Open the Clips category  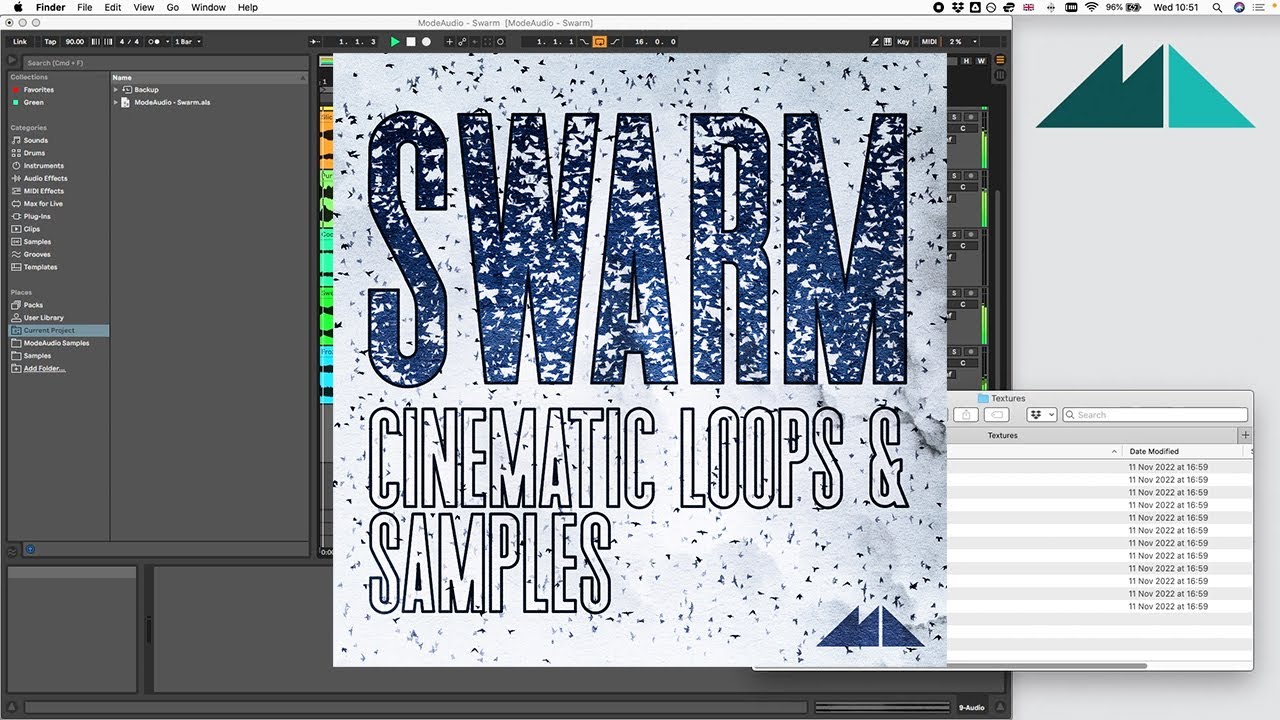coord(32,229)
